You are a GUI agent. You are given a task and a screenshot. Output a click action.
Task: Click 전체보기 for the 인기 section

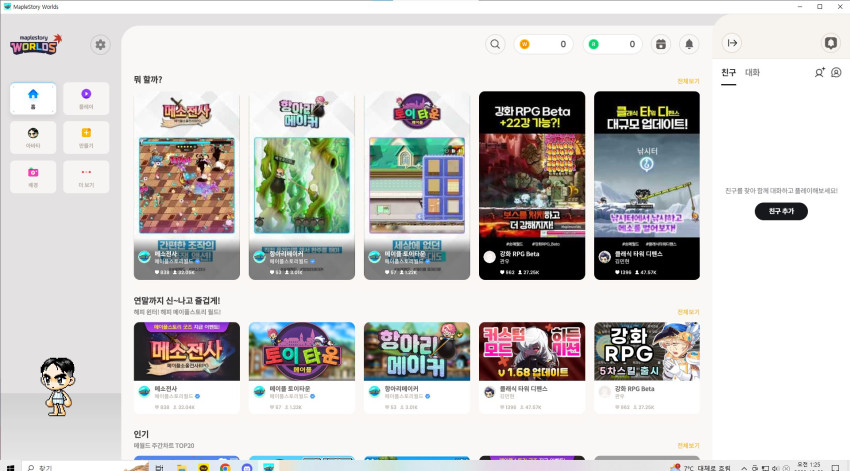point(688,446)
